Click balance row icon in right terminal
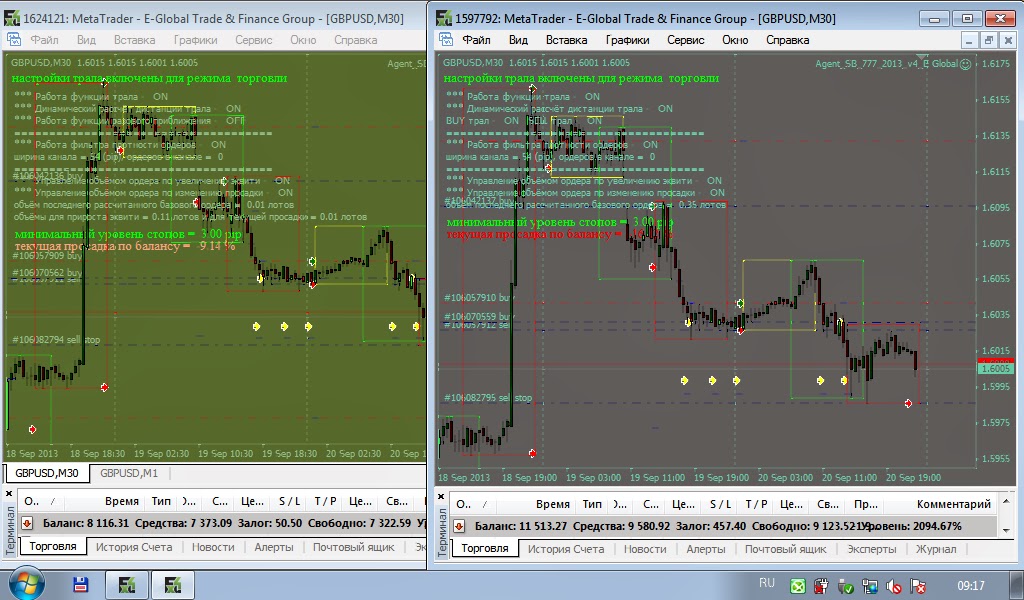The width and height of the screenshot is (1024, 600). tap(459, 526)
